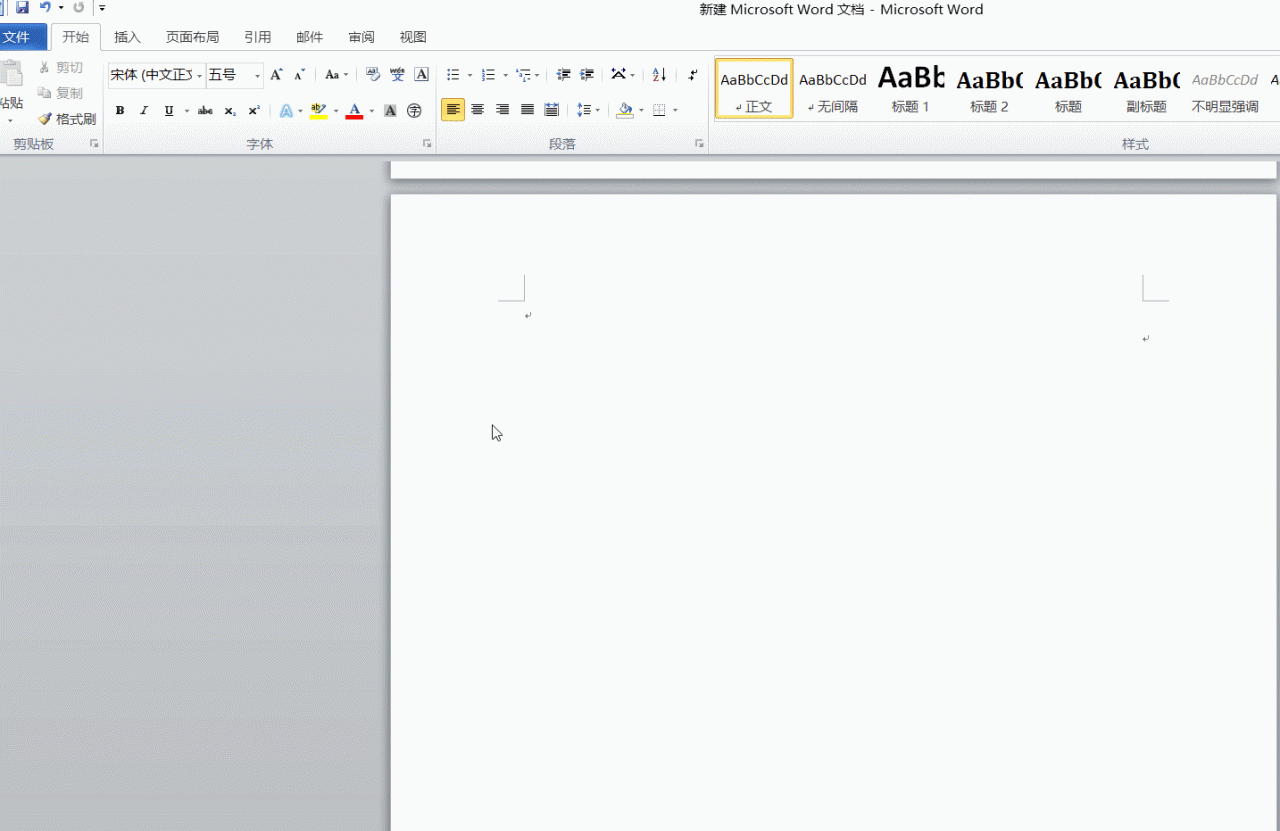This screenshot has height=831, width=1280.
Task: Open Asian layout text tool
Action: tap(619, 75)
